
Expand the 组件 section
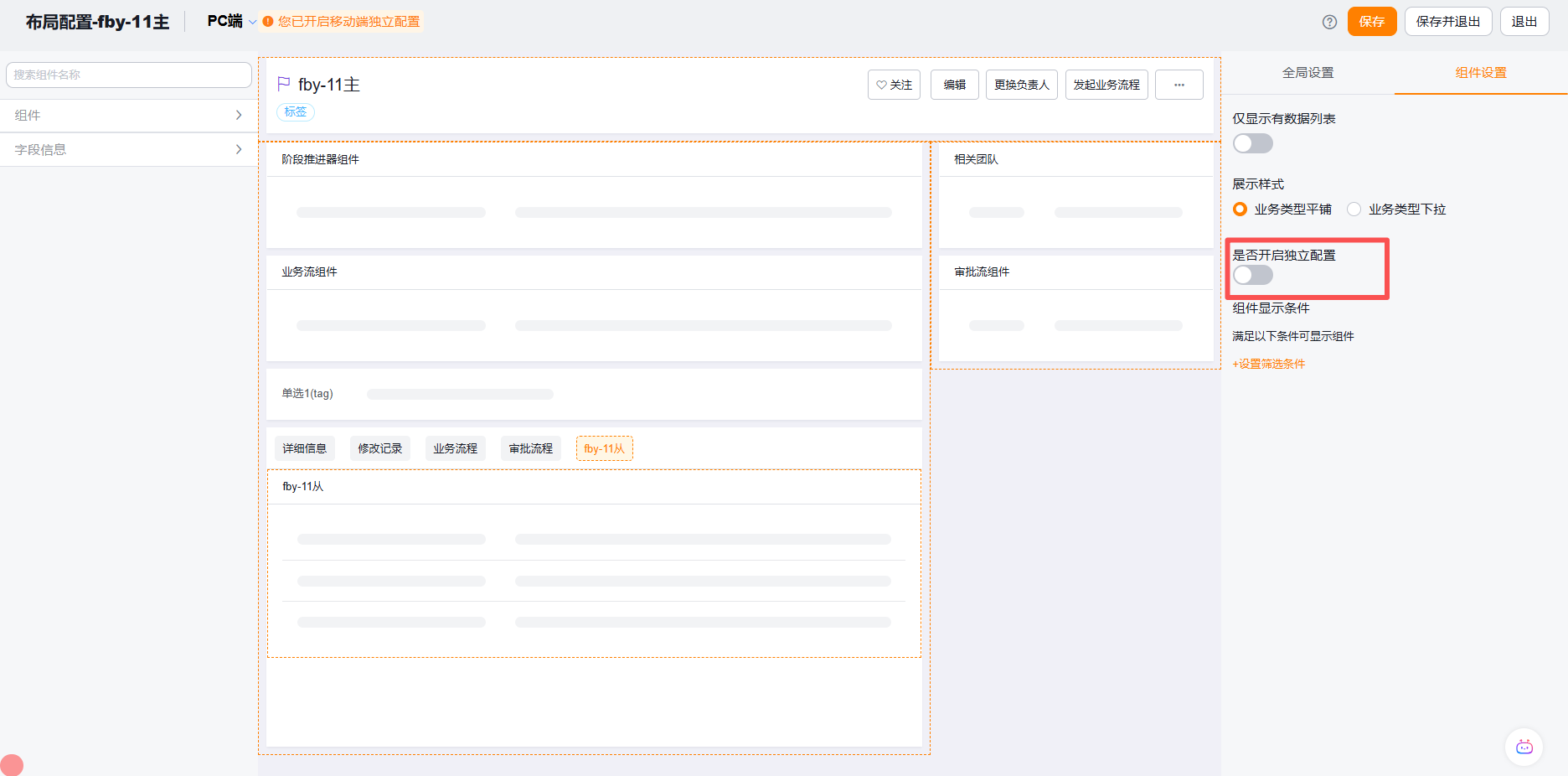pyautogui.click(x=127, y=115)
